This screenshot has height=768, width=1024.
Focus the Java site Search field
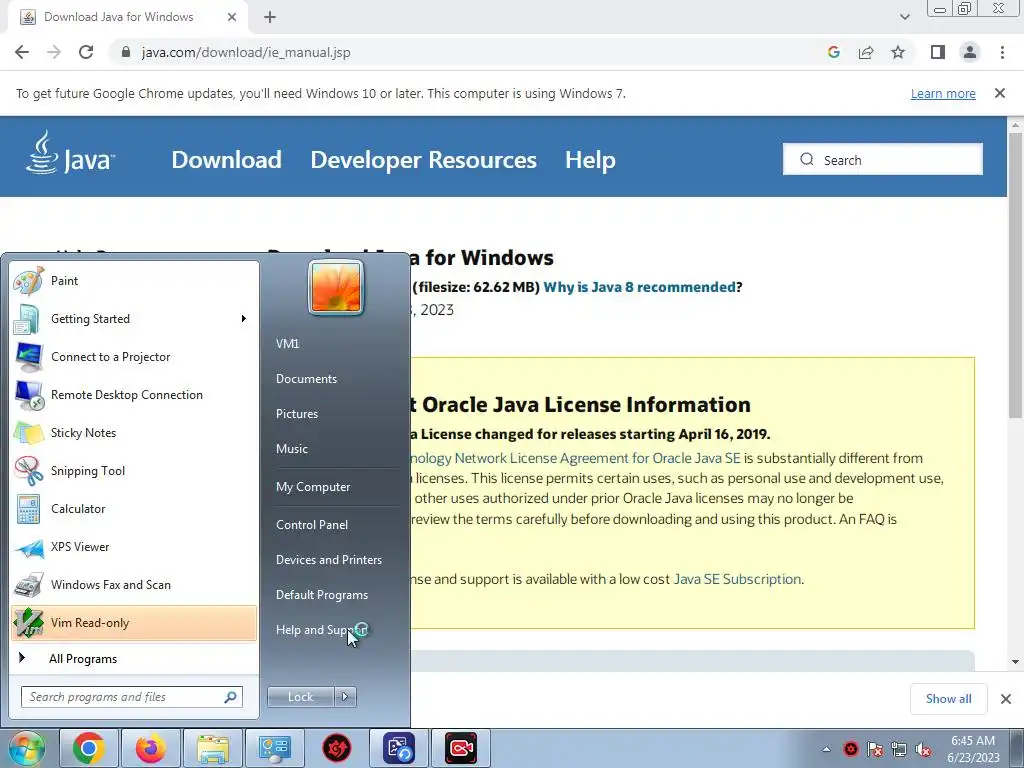point(882,160)
